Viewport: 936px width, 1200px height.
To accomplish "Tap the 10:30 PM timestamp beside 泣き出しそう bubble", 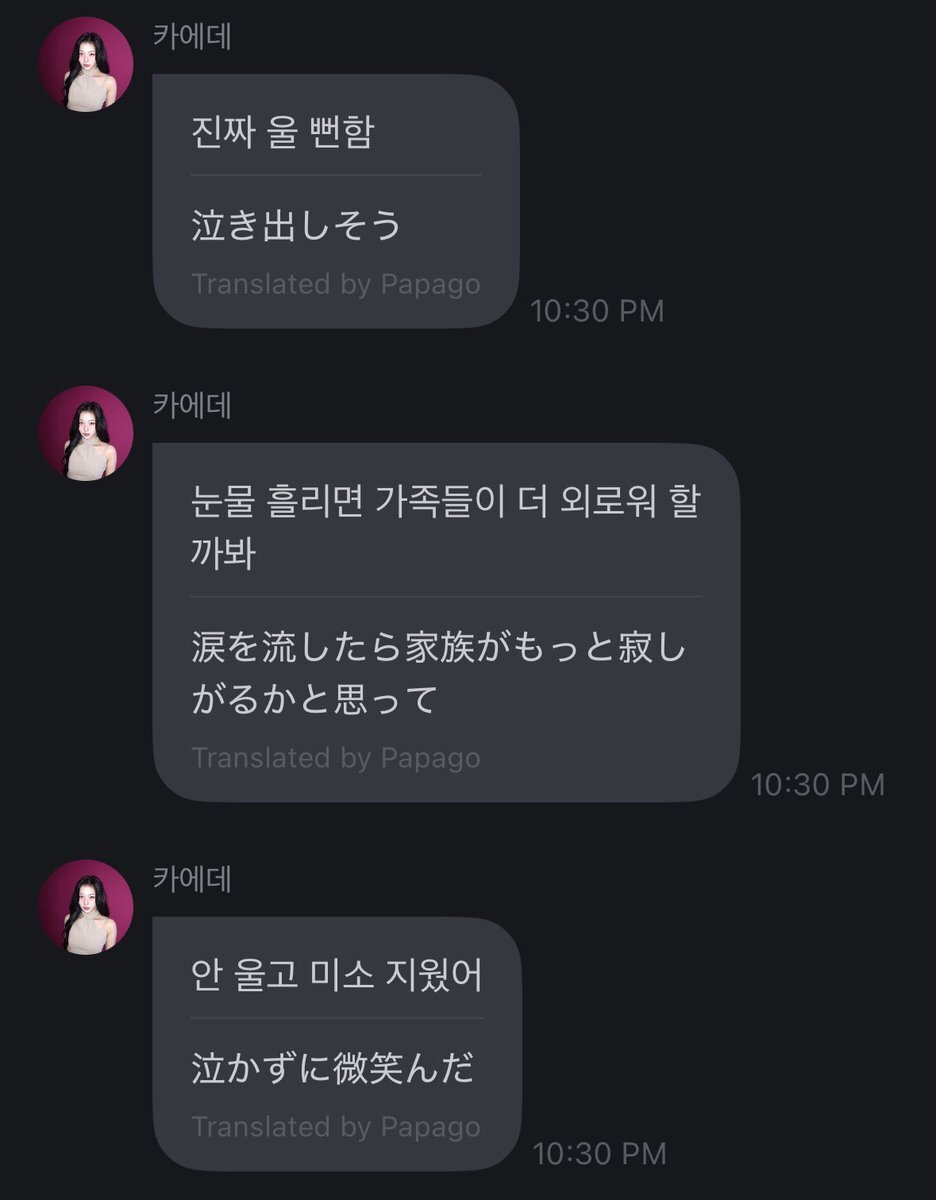I will [597, 311].
